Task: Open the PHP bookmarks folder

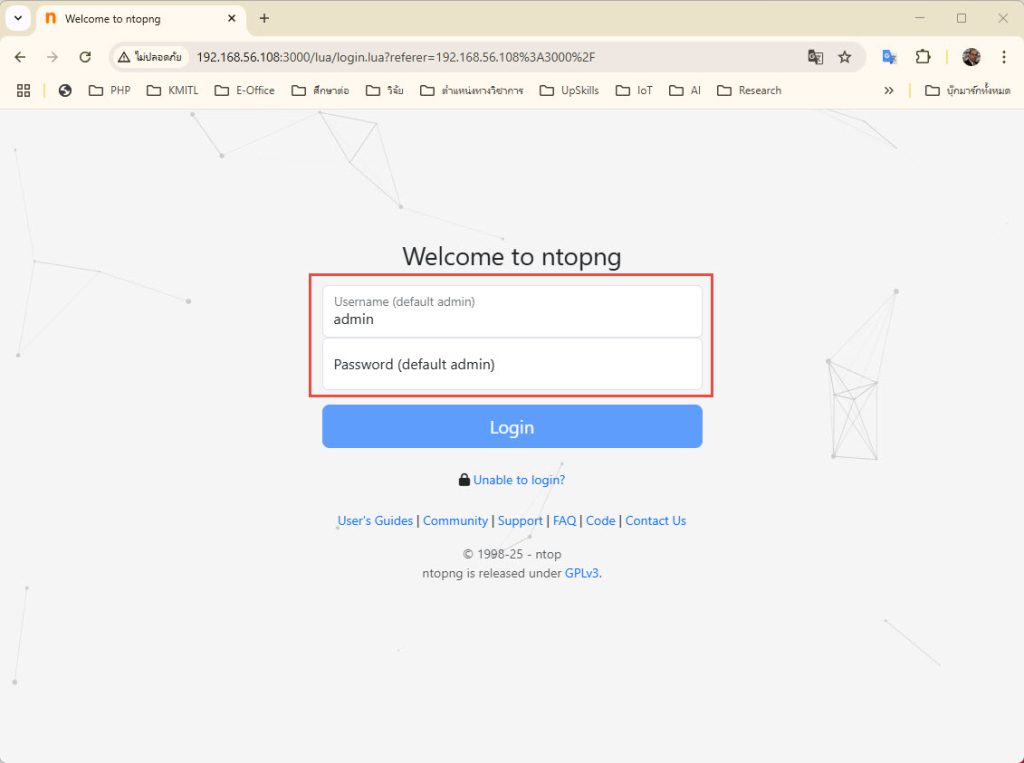Action: (110, 91)
